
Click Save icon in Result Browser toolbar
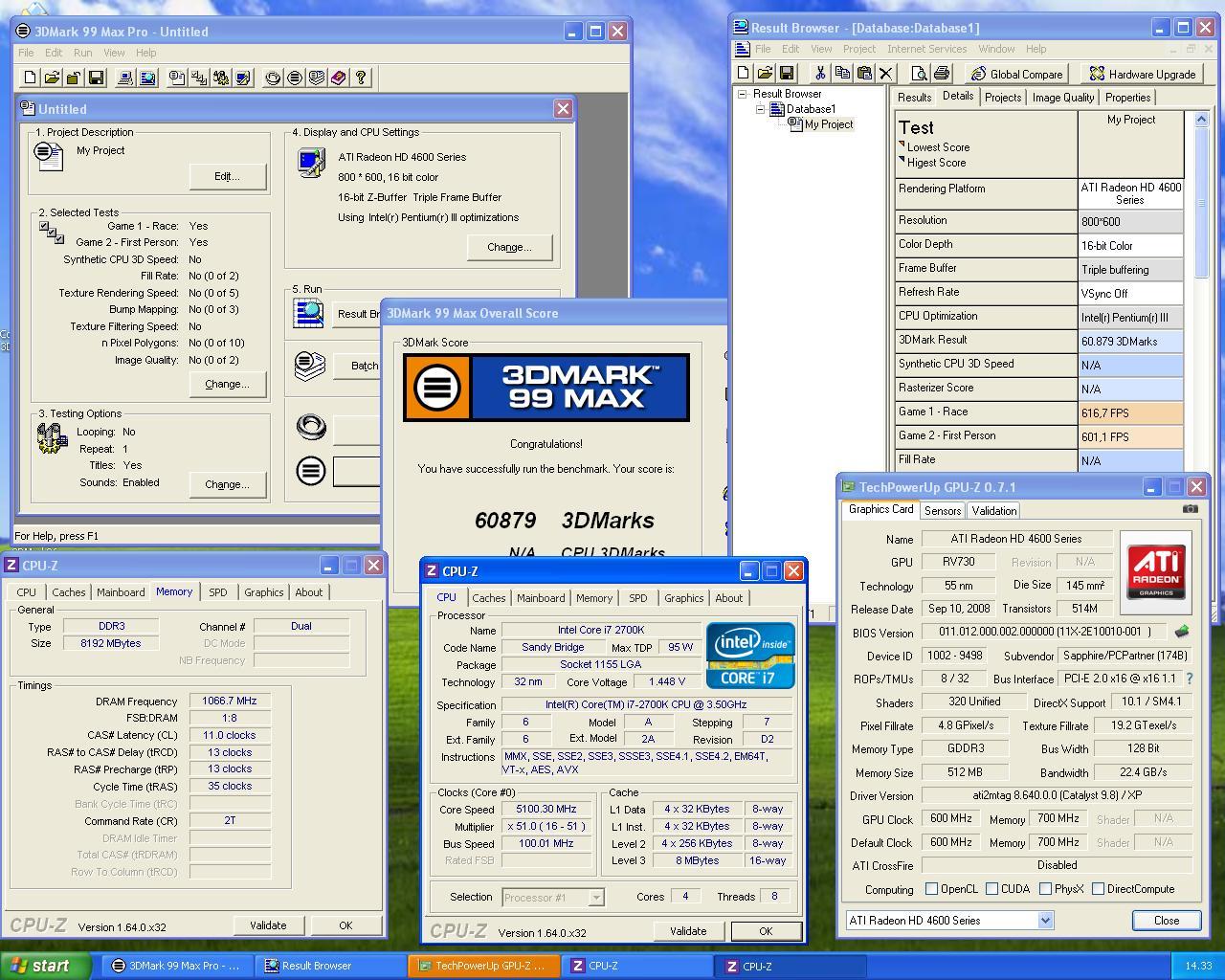click(x=787, y=73)
